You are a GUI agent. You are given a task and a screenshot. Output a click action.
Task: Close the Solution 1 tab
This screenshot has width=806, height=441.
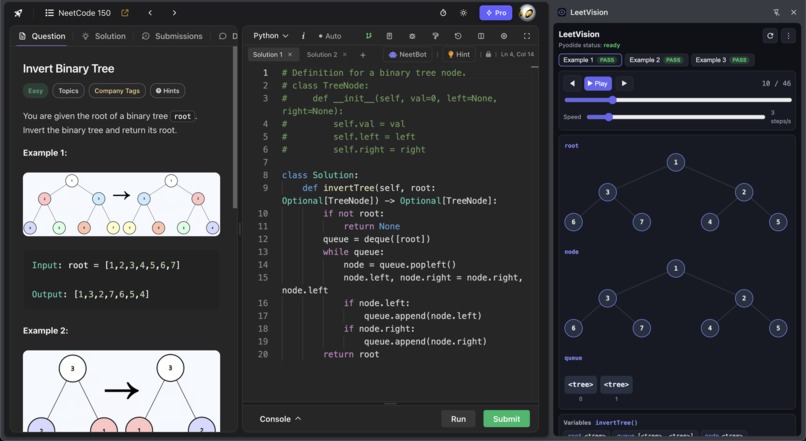(x=290, y=54)
